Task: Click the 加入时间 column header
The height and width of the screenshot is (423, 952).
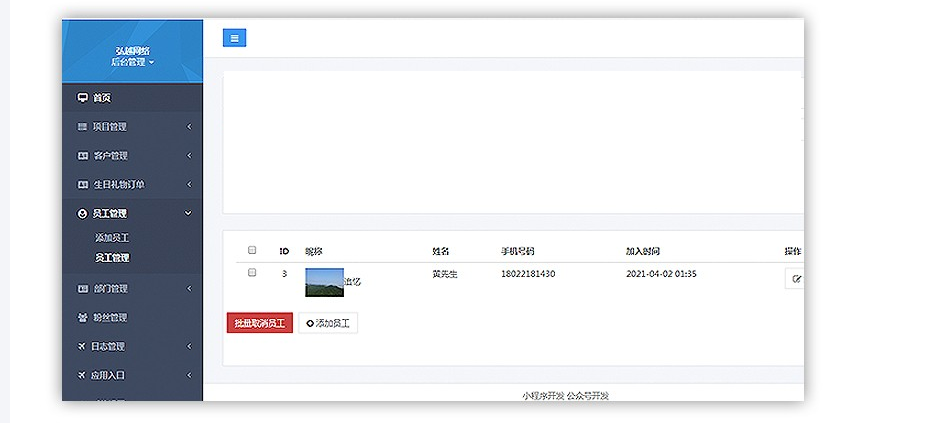Action: pos(642,251)
